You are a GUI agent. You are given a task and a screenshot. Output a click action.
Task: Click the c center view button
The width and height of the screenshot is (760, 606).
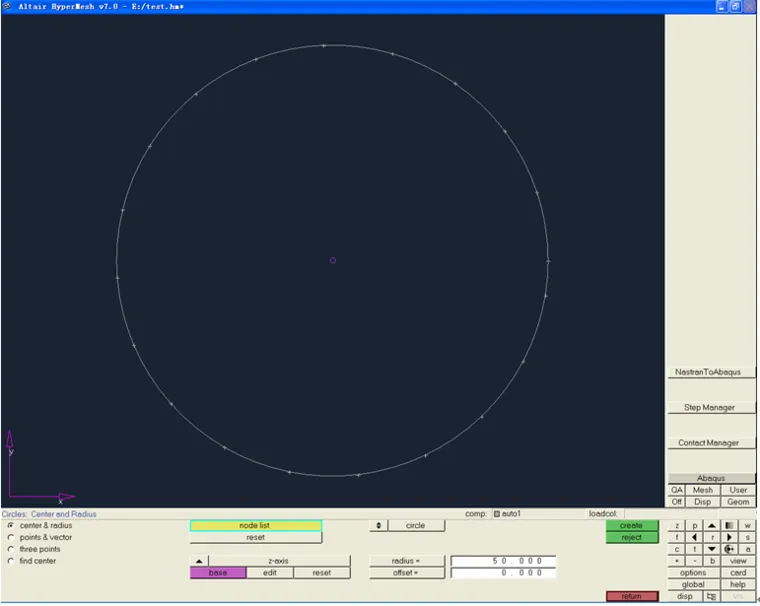[677, 549]
